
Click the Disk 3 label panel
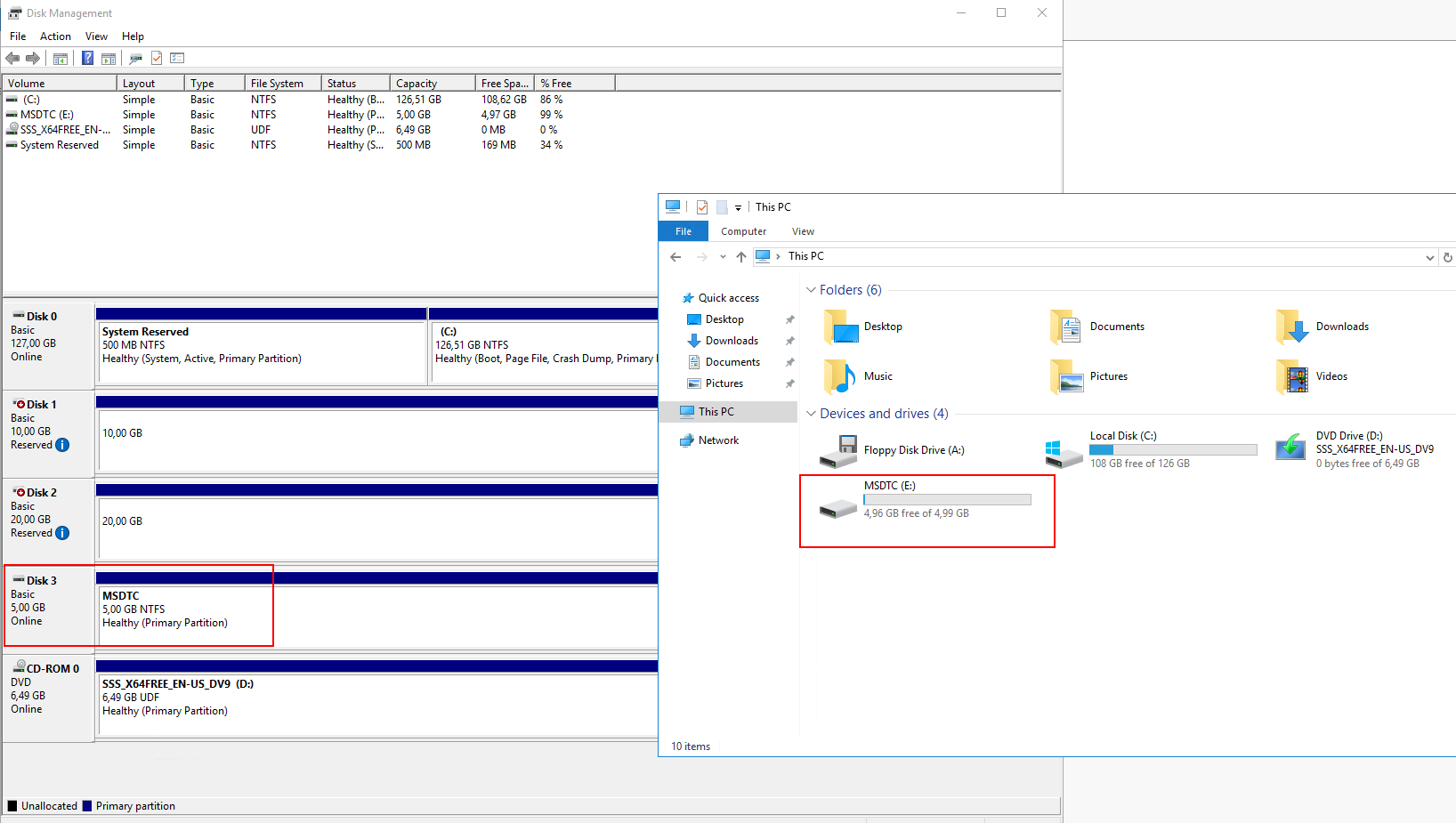(x=49, y=610)
